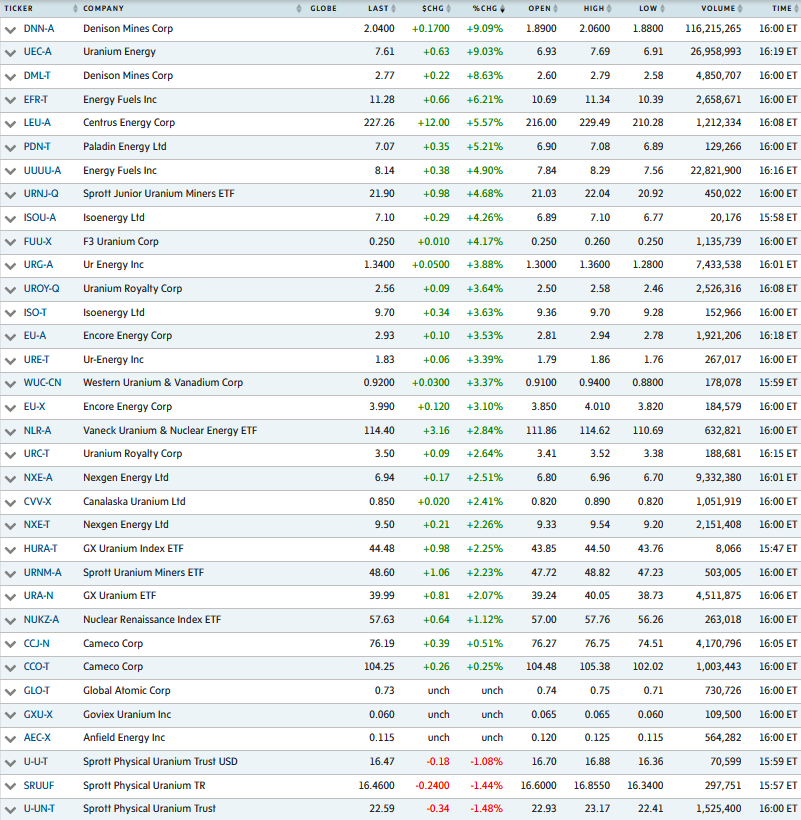Open the CVV-X ticker link

38,502
